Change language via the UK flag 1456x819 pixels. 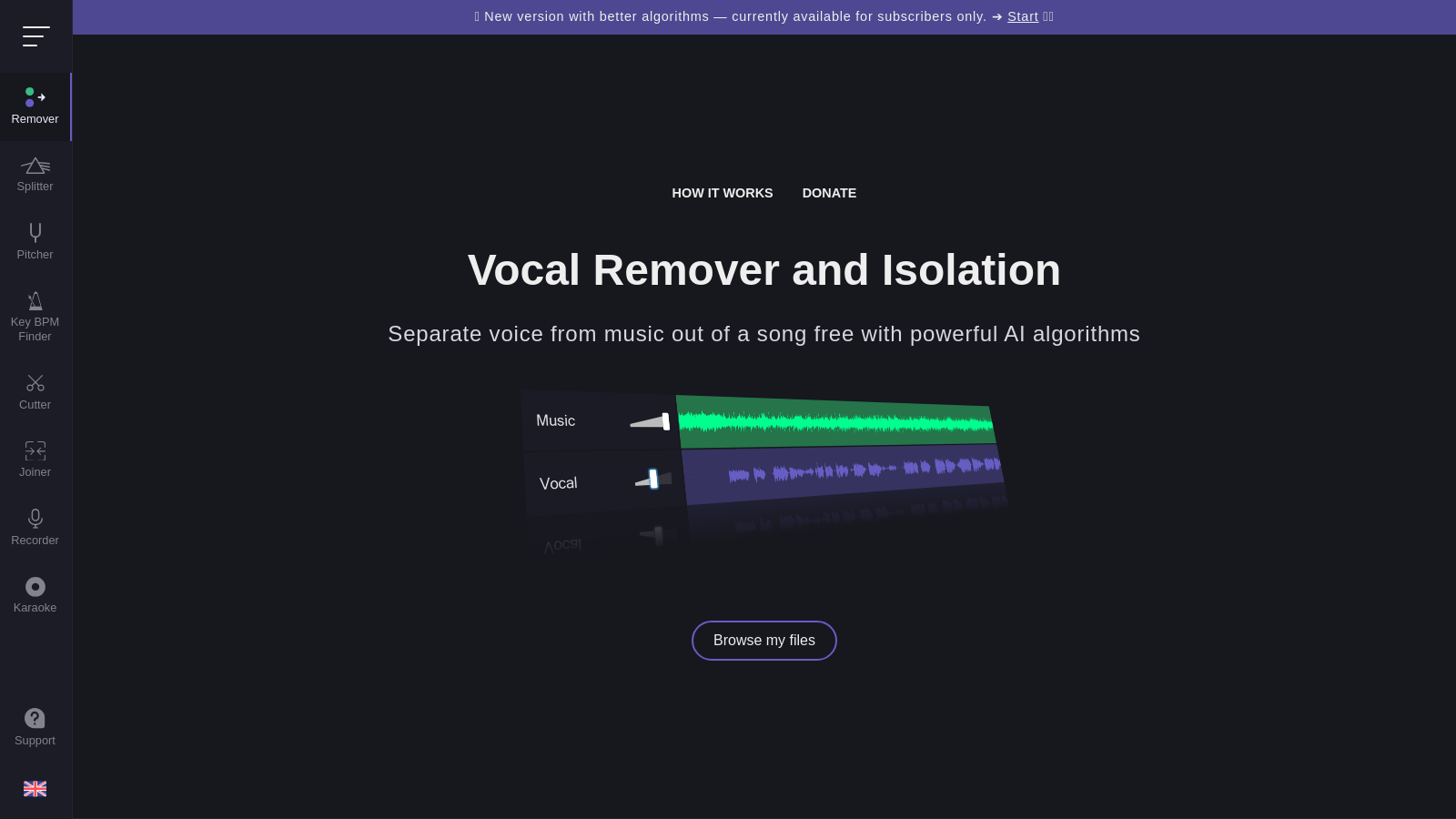point(35,788)
